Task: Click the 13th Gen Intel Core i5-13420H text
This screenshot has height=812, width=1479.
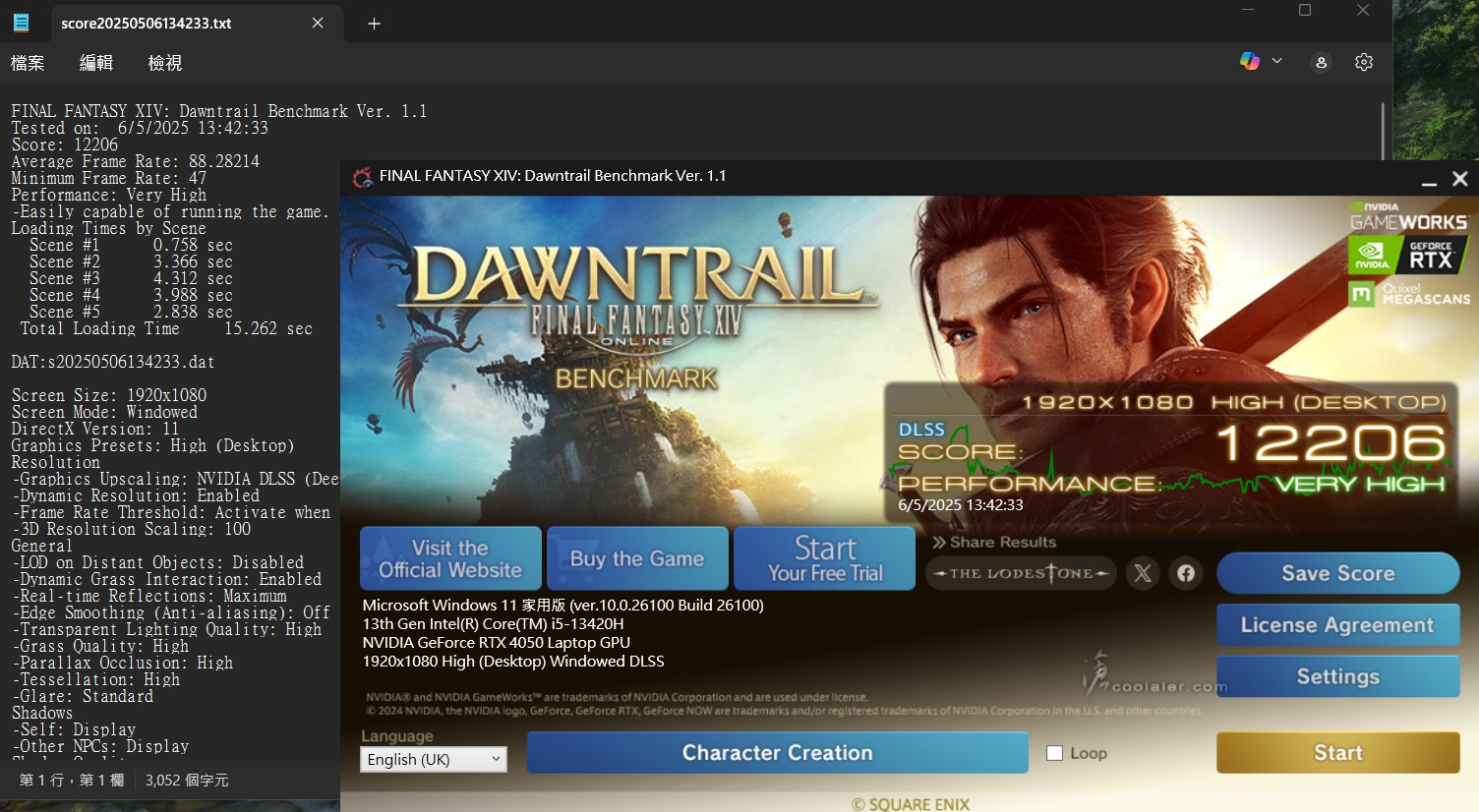Action: (493, 624)
